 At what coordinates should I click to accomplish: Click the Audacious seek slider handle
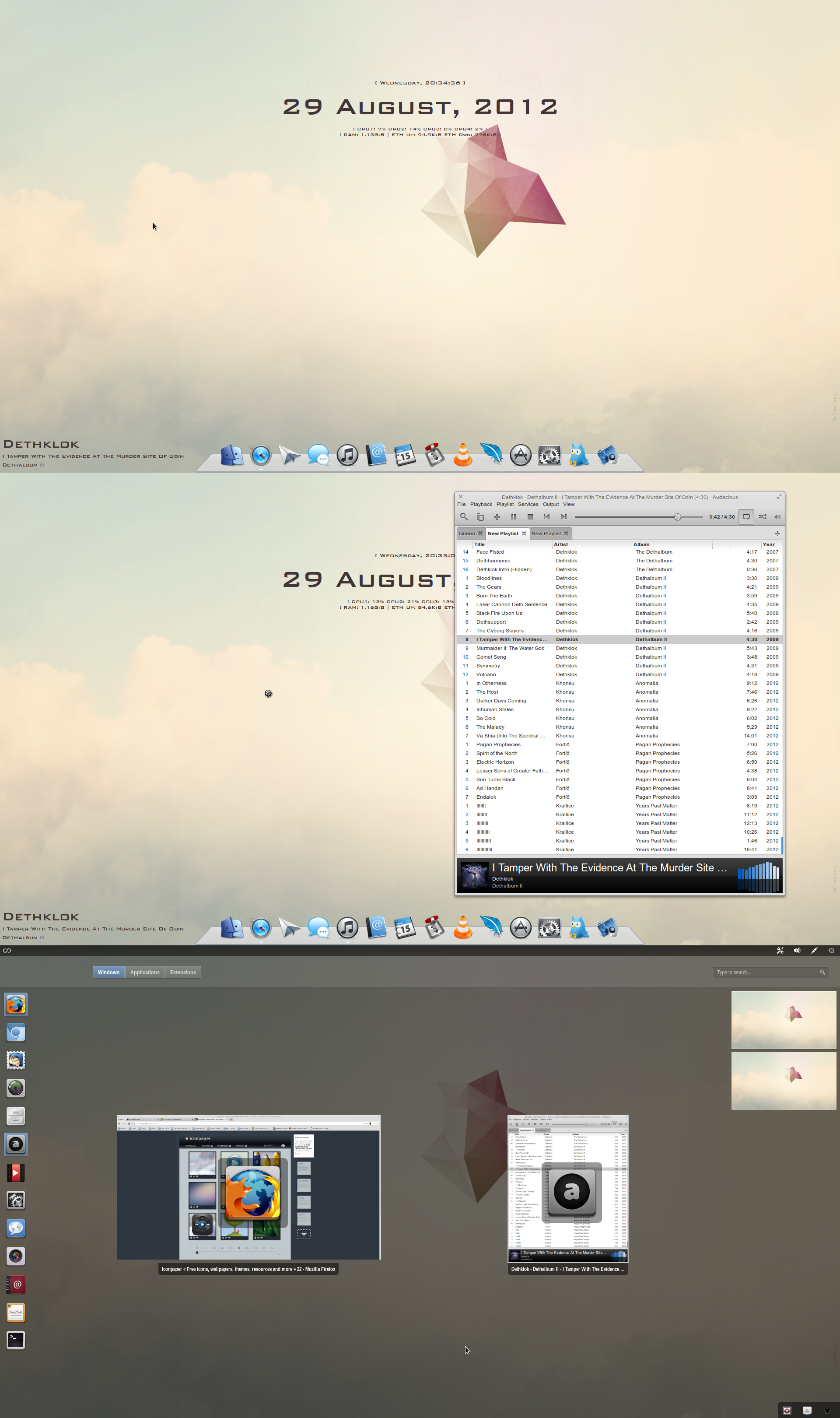(678, 516)
